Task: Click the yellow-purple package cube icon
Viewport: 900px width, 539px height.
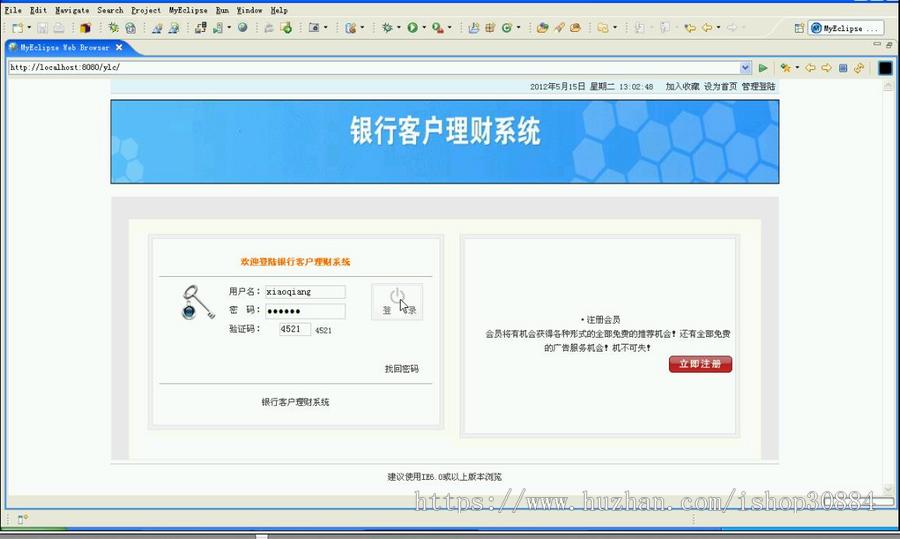Action: click(x=85, y=28)
